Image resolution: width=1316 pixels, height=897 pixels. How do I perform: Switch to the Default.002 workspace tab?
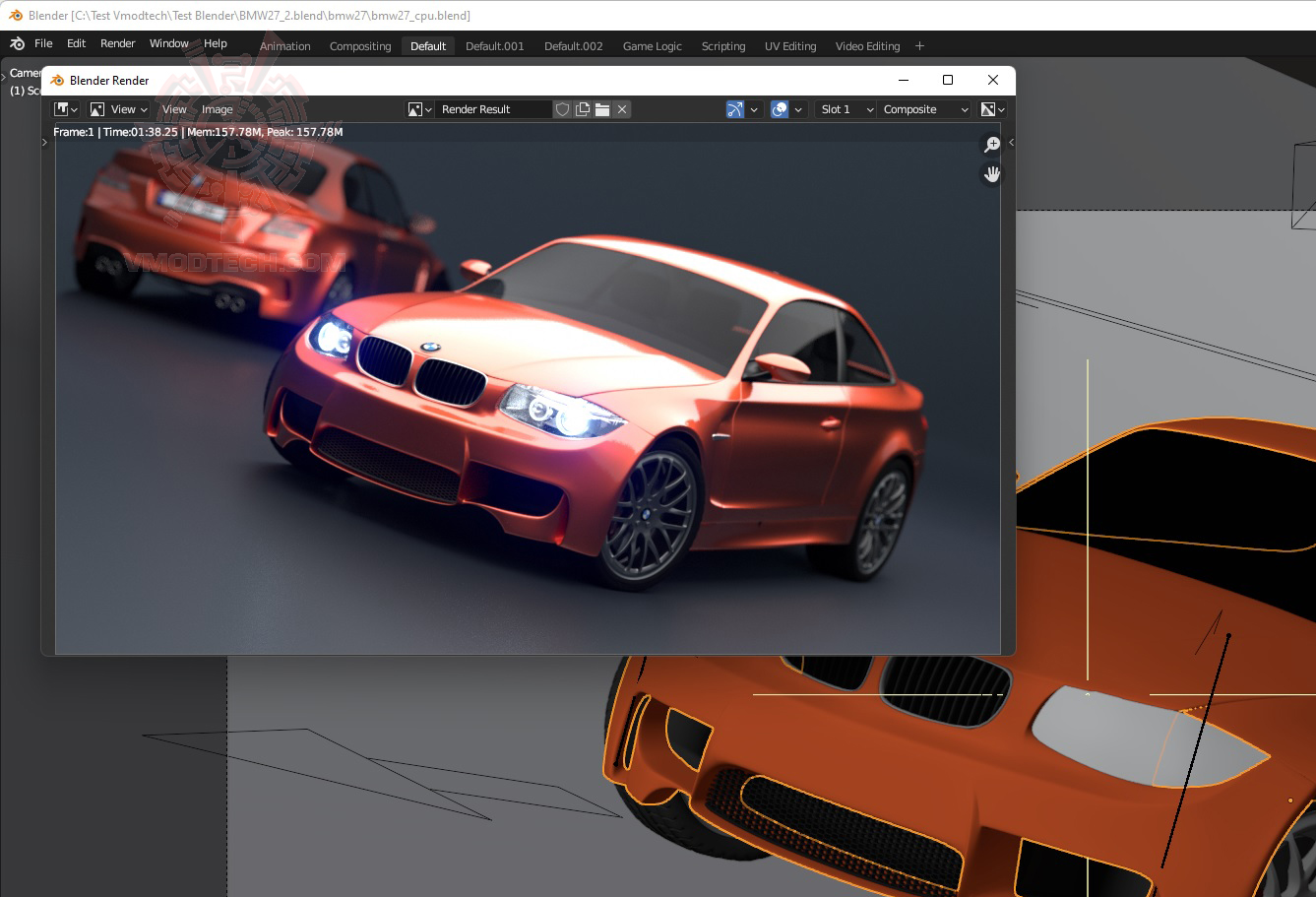(x=573, y=46)
